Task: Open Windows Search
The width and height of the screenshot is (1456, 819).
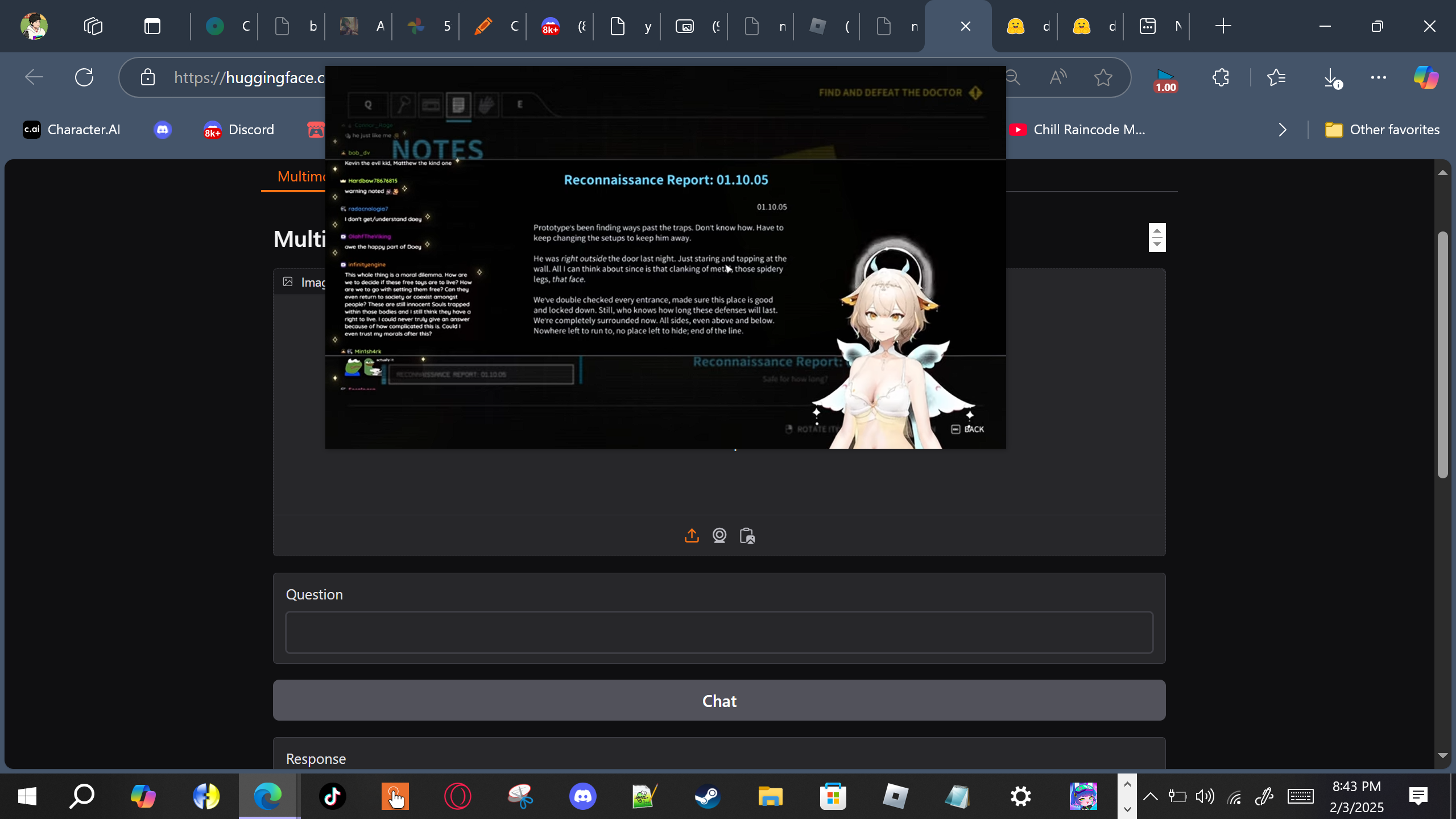Action: pos(82,796)
